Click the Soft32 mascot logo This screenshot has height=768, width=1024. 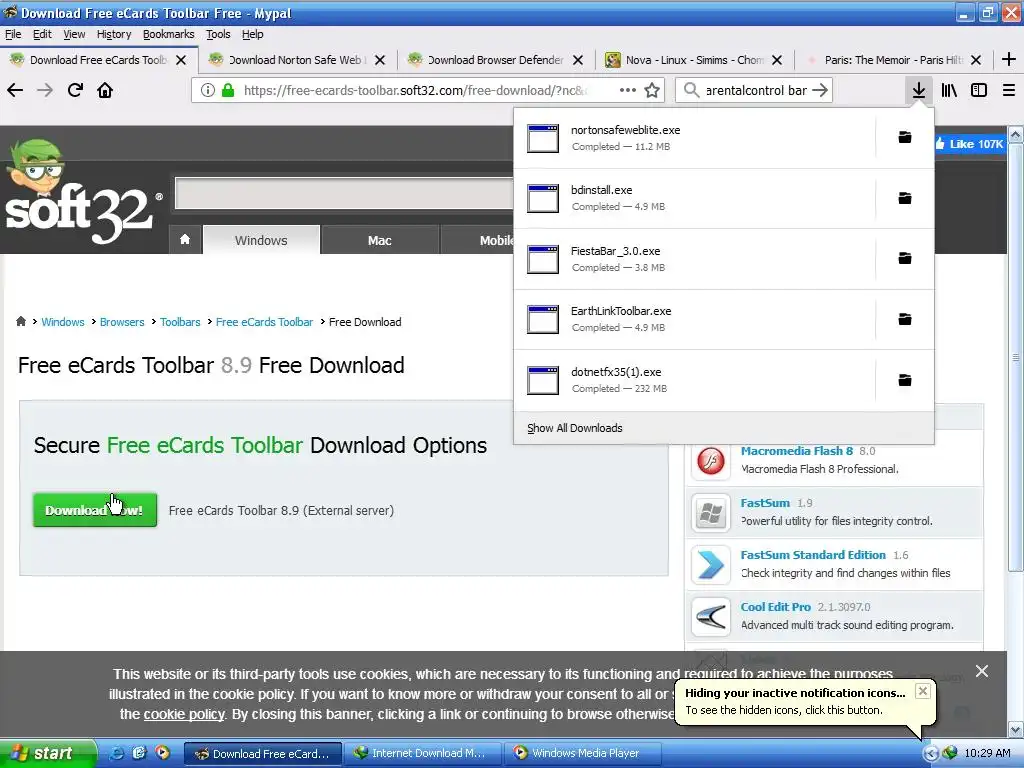(82, 193)
